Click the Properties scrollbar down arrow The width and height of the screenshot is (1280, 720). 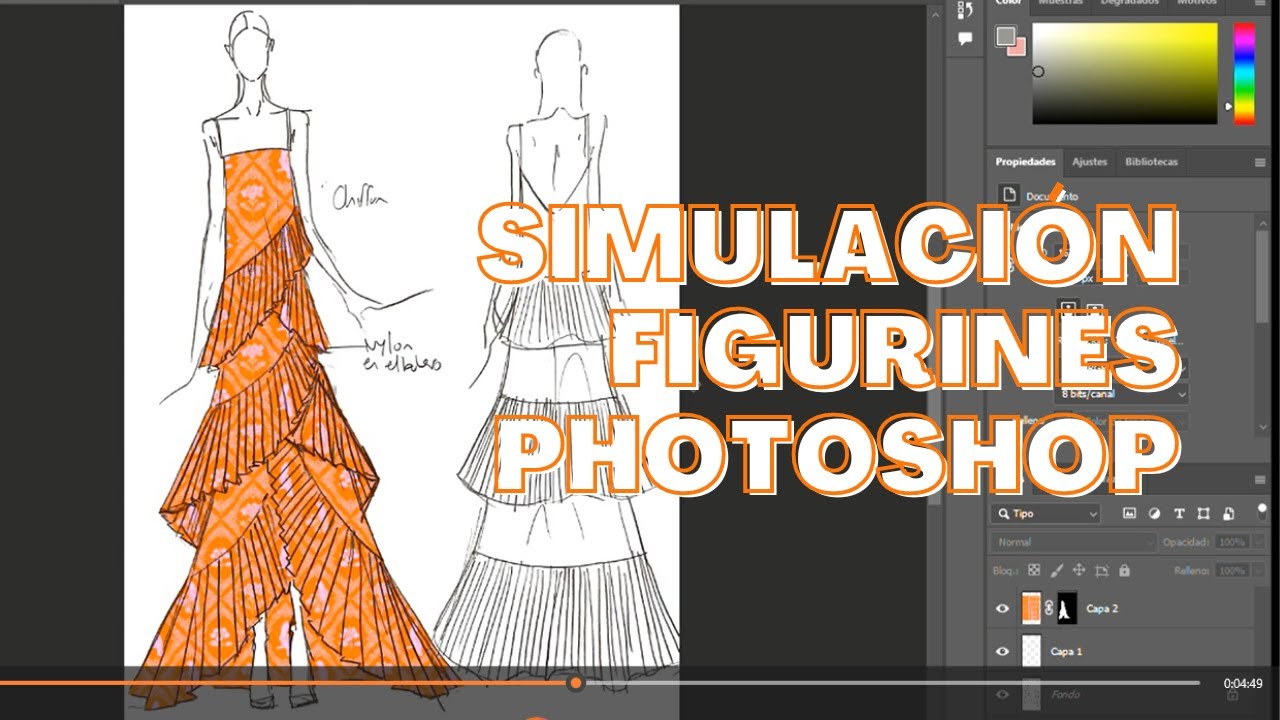(x=1263, y=427)
